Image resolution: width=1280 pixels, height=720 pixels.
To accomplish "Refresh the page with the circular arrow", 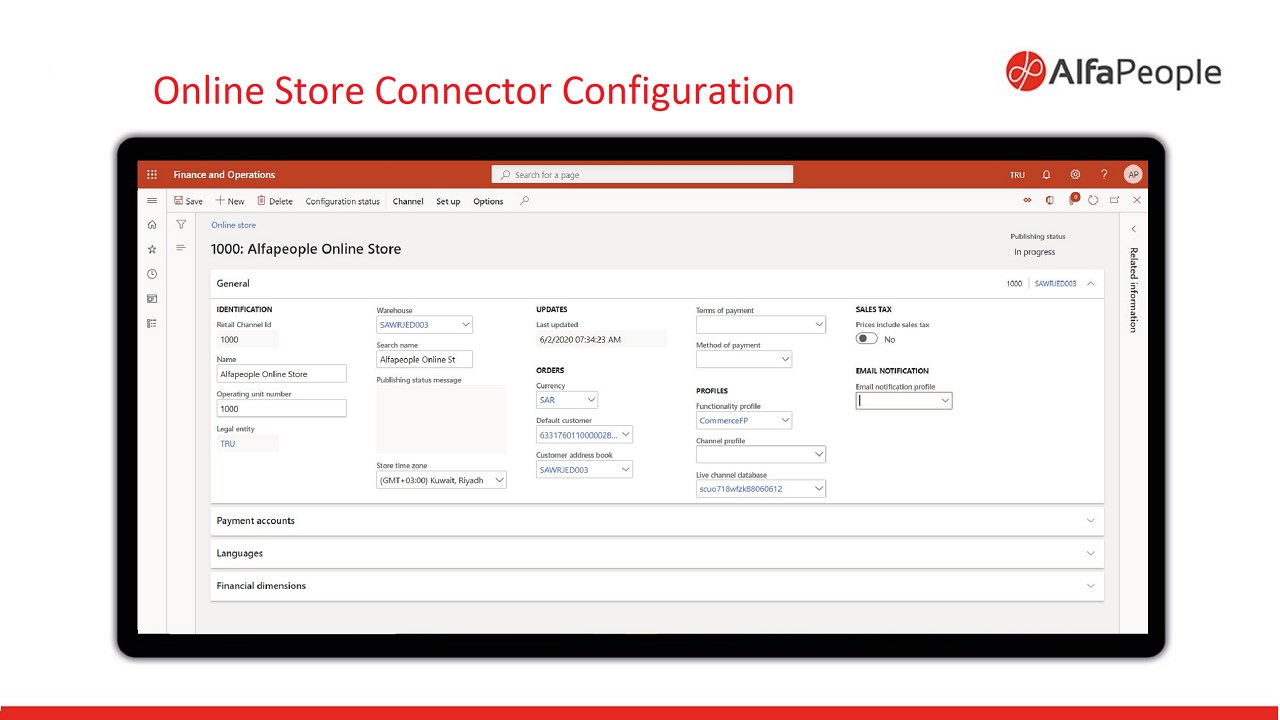I will tap(1093, 200).
